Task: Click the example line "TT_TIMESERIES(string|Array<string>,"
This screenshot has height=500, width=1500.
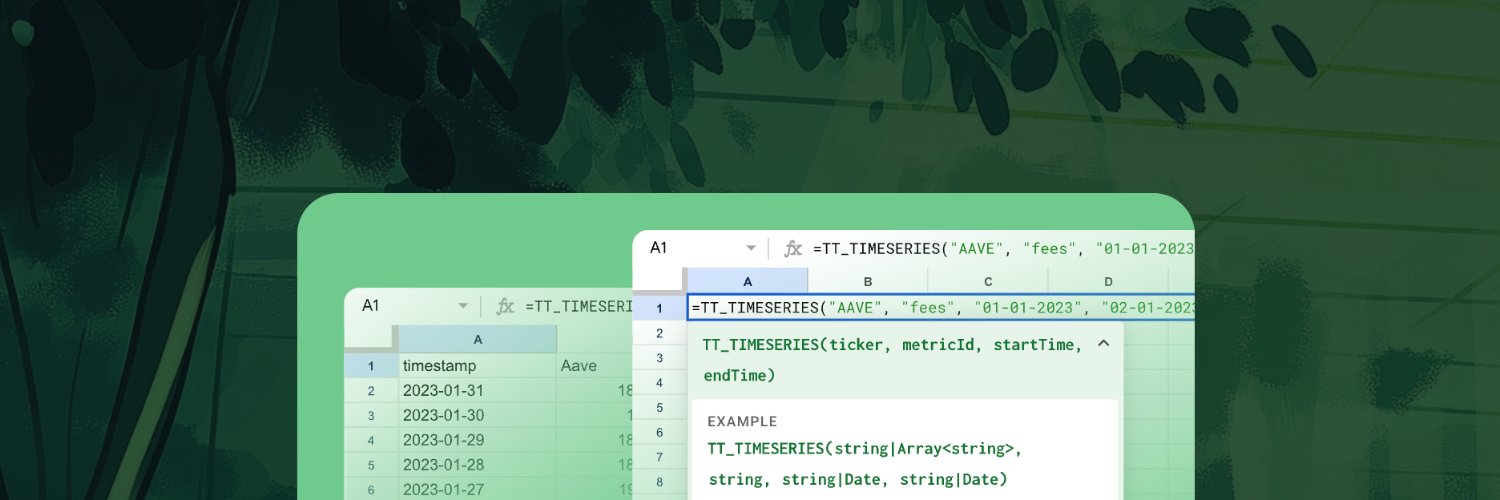Action: (865, 449)
